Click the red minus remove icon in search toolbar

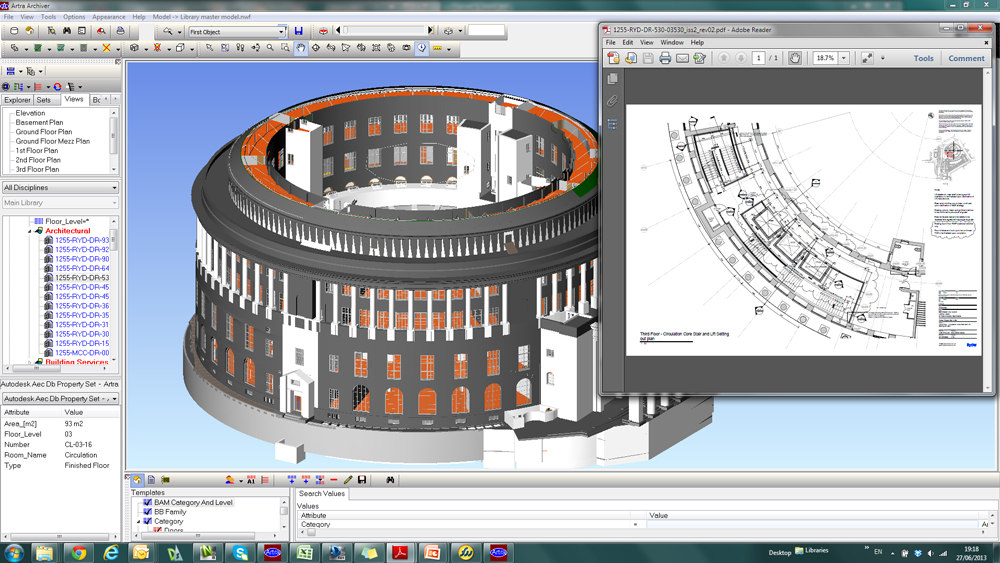click(x=334, y=480)
